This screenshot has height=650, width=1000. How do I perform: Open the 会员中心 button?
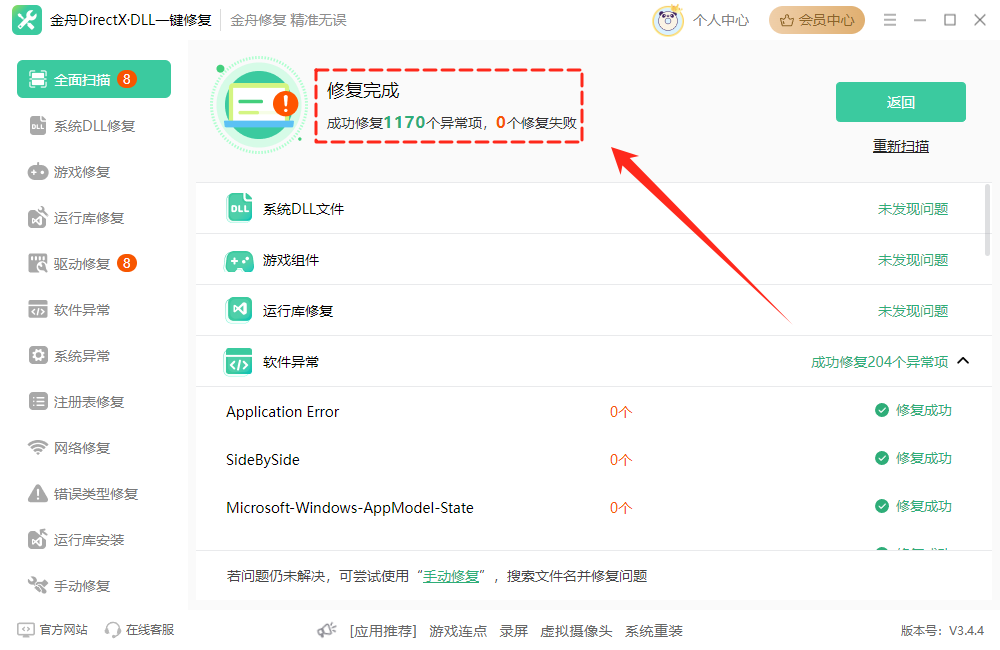coord(816,20)
